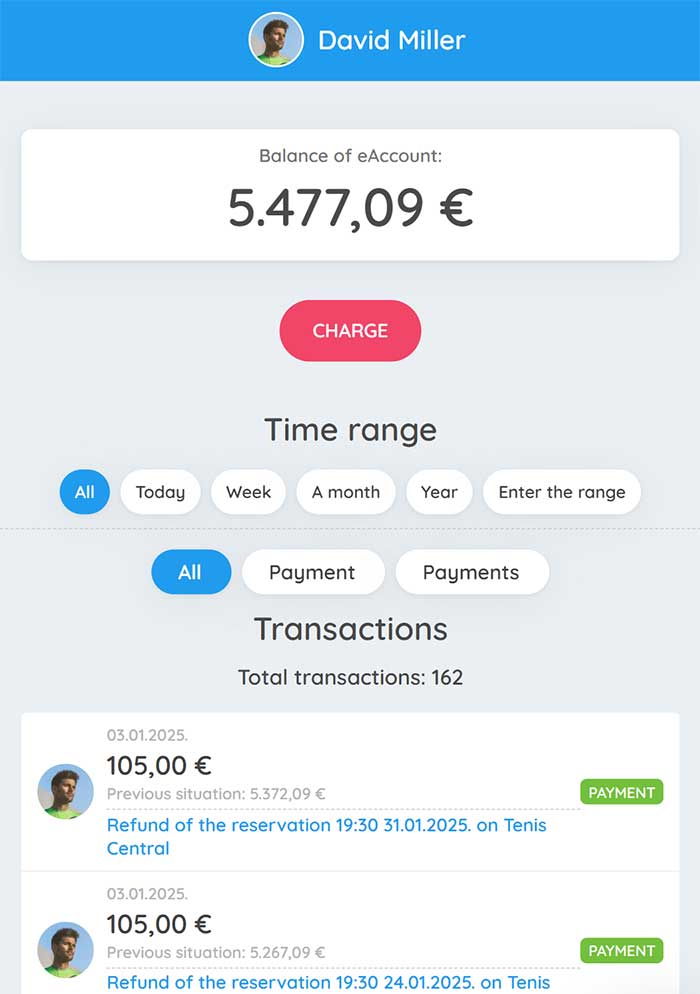
Task: Switch time range to Year
Action: coord(439,492)
